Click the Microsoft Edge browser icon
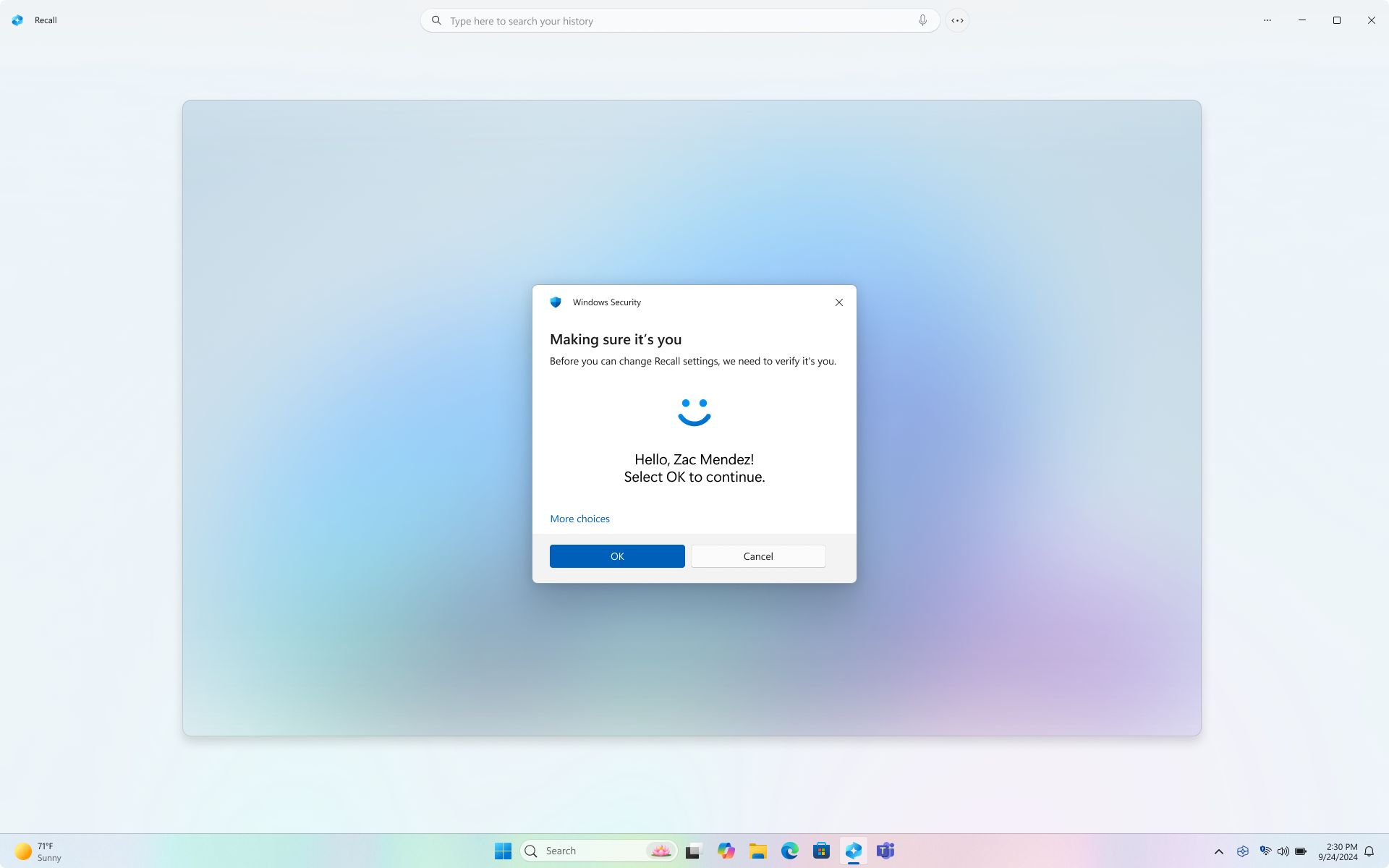 point(789,851)
